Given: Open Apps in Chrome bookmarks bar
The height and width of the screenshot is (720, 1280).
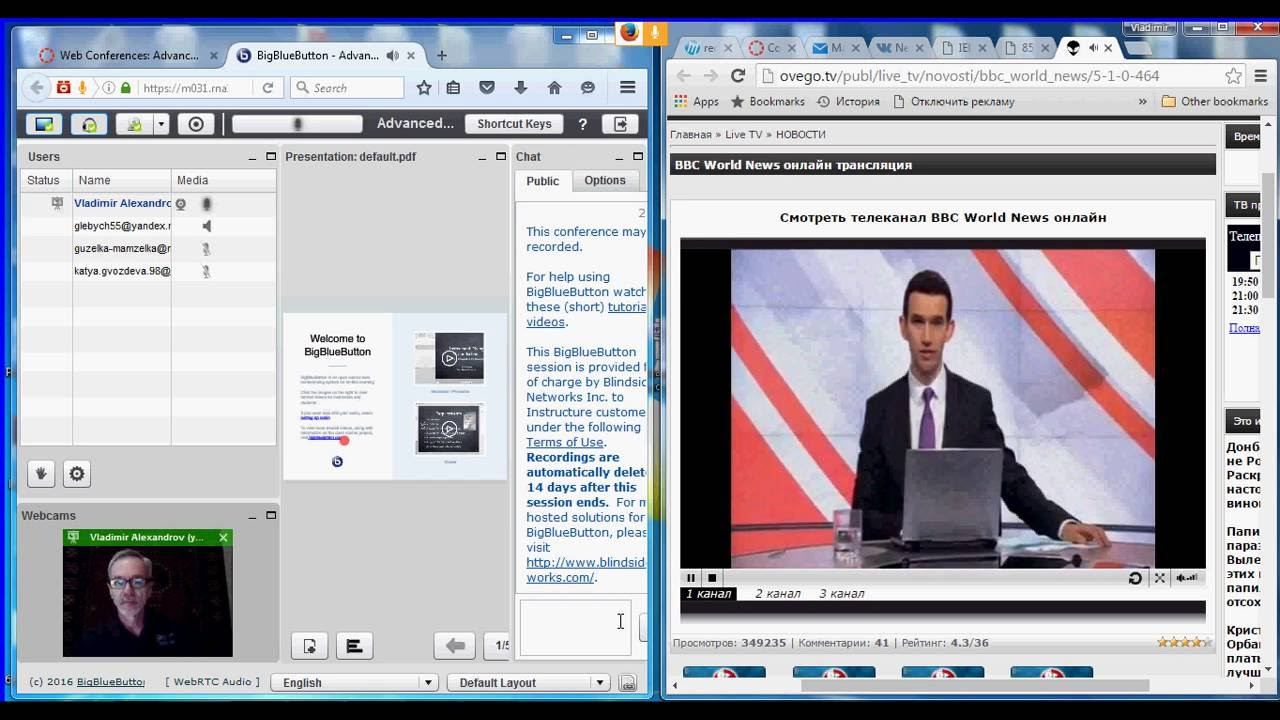Looking at the screenshot, I should (696, 101).
